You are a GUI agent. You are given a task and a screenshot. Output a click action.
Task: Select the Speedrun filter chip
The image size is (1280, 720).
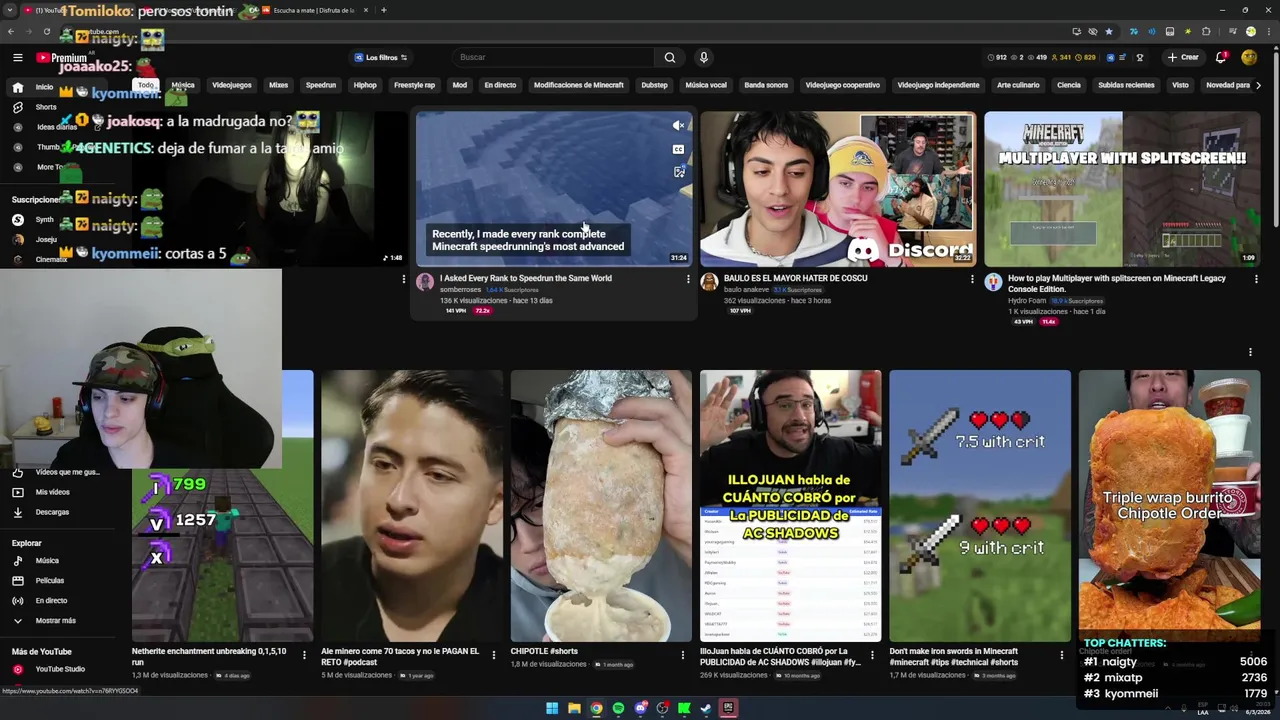[x=321, y=85]
